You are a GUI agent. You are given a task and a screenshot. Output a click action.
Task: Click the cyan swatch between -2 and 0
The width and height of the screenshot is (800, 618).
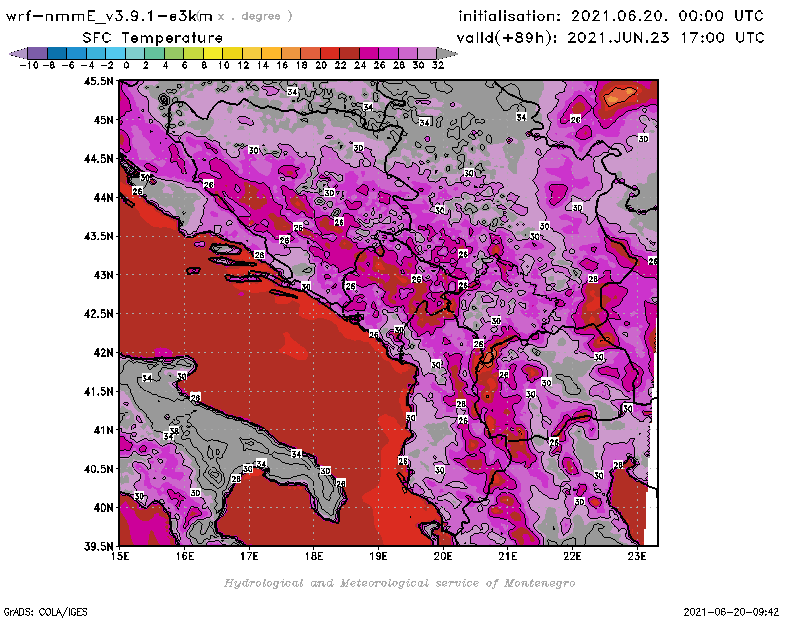coord(116,53)
